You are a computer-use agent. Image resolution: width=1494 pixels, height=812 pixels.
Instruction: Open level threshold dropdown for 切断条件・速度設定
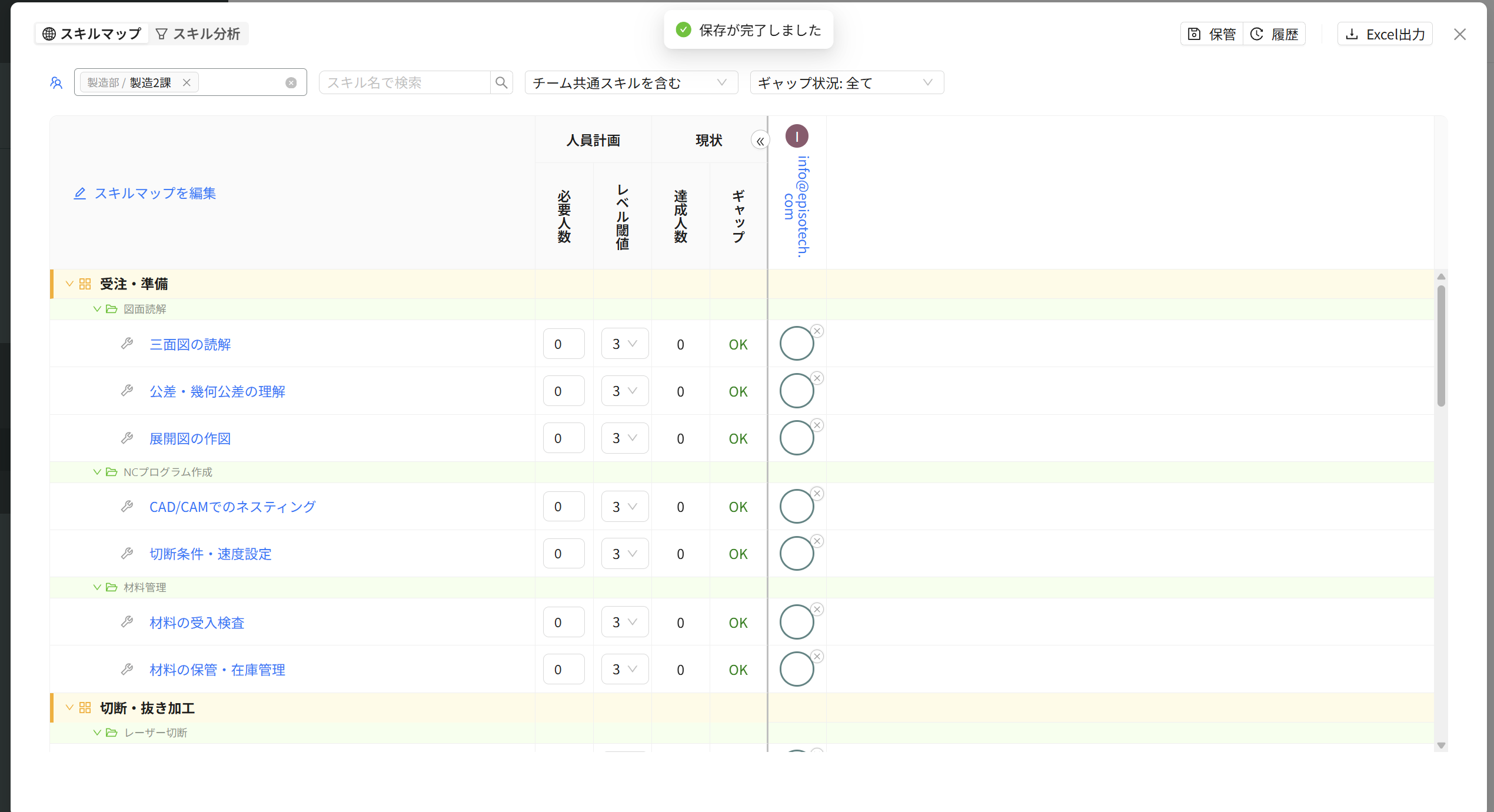[x=625, y=553]
